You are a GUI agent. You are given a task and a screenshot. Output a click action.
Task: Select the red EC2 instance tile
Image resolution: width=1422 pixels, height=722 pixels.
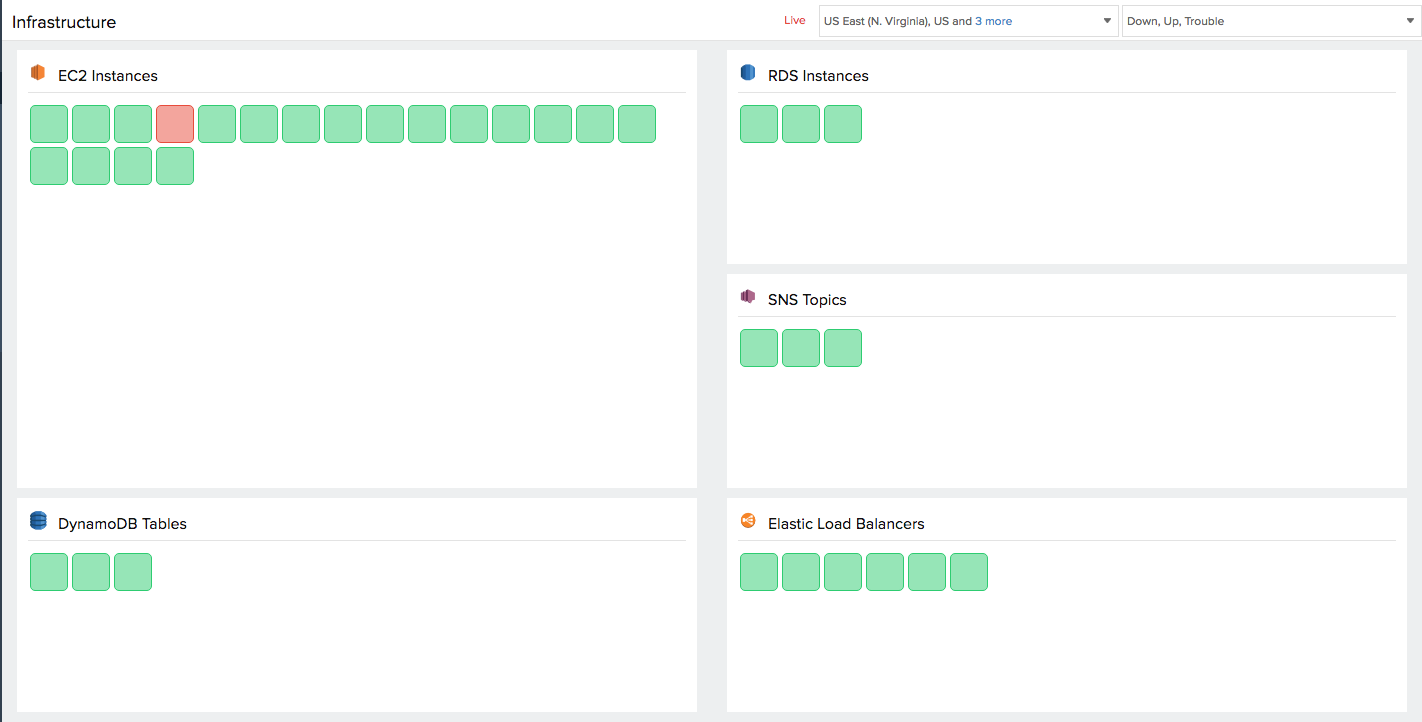[x=174, y=123]
